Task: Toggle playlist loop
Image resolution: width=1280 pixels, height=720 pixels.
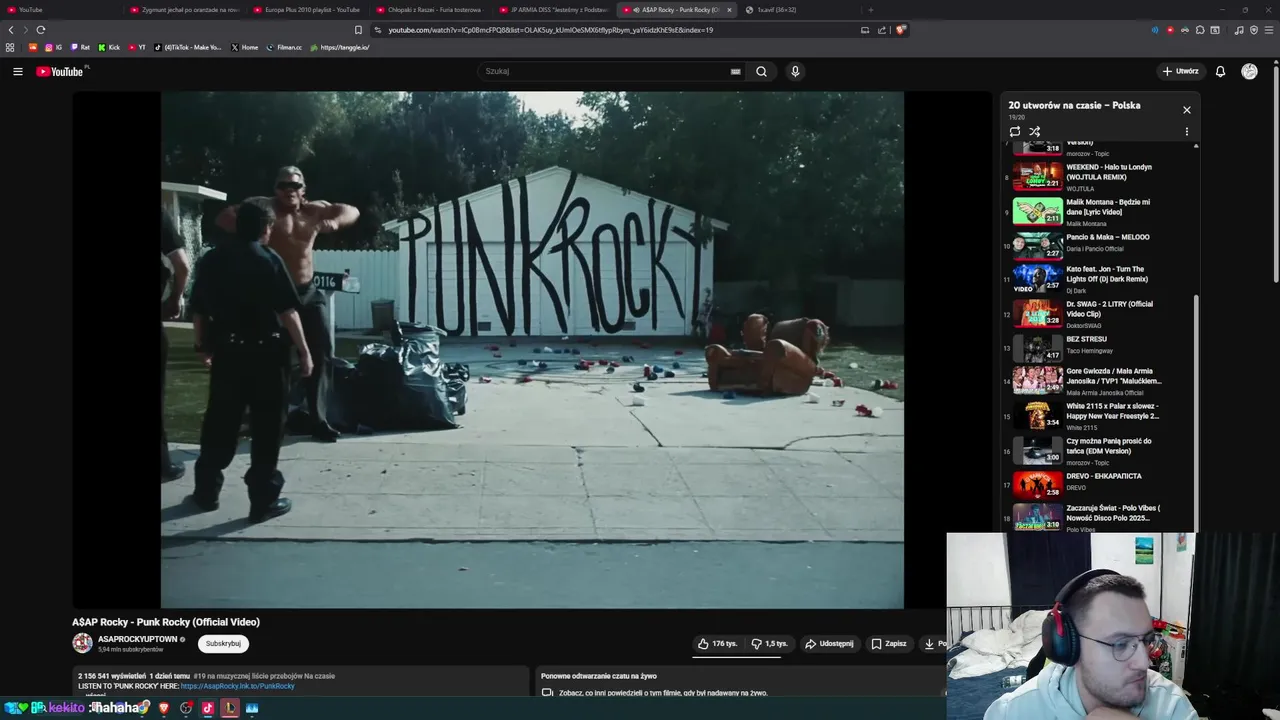Action: (x=1015, y=131)
